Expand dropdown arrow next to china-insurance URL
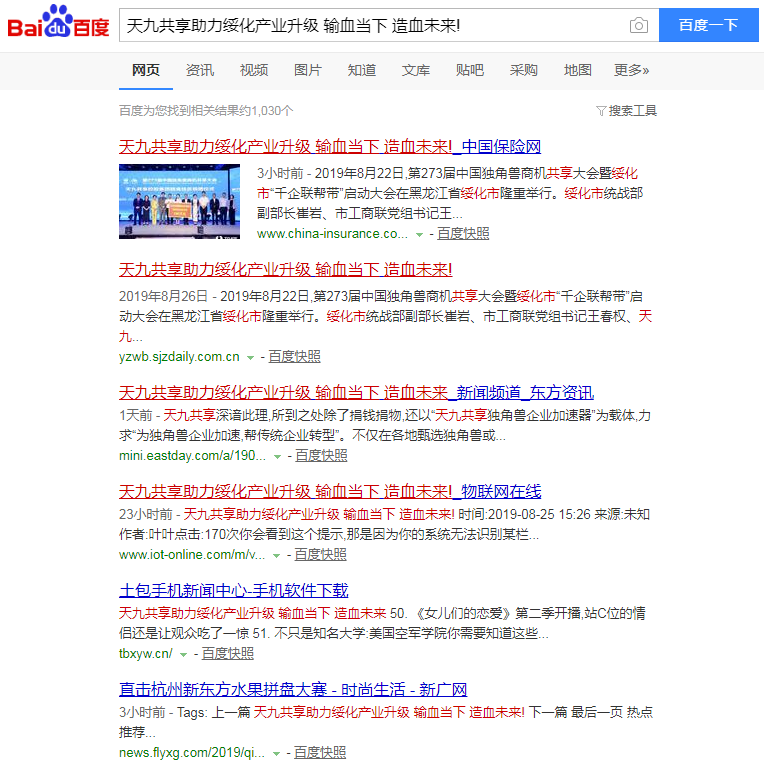This screenshot has height=767, width=764. [419, 235]
